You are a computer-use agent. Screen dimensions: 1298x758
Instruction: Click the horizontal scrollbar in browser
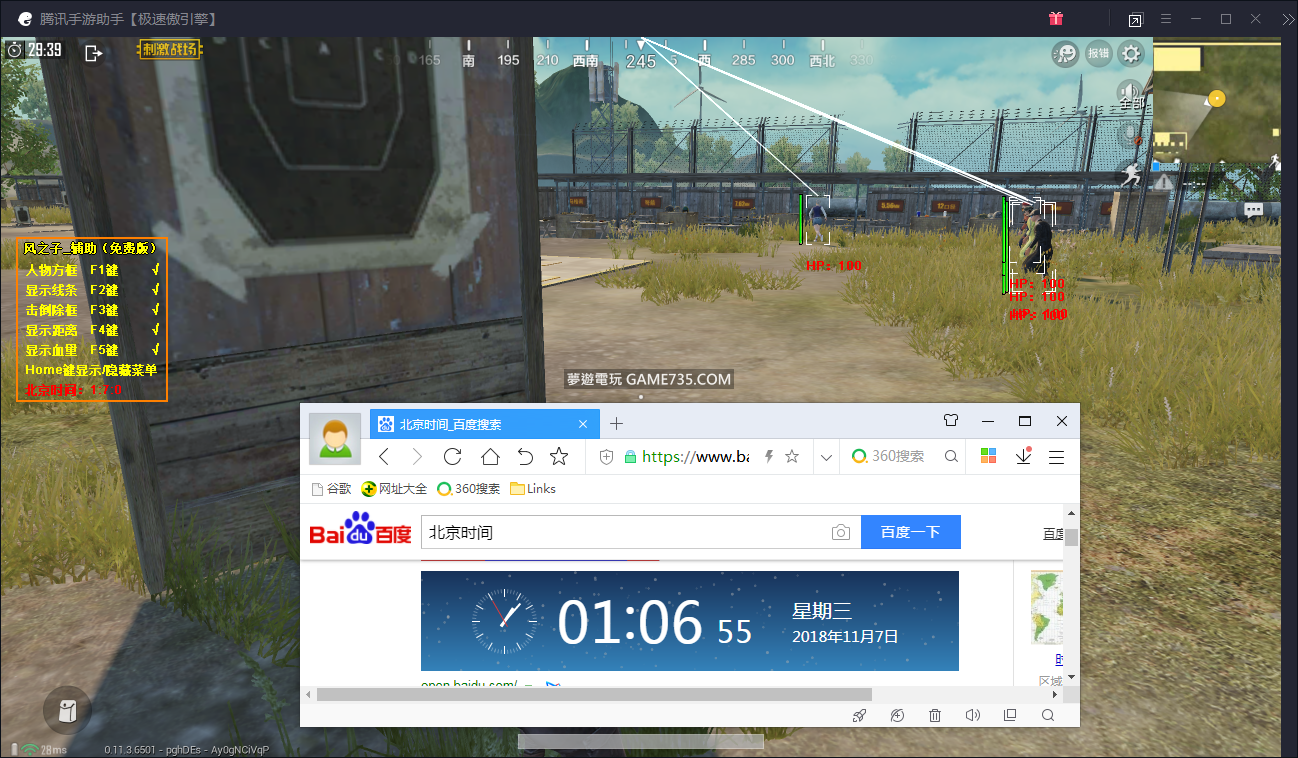tap(594, 694)
